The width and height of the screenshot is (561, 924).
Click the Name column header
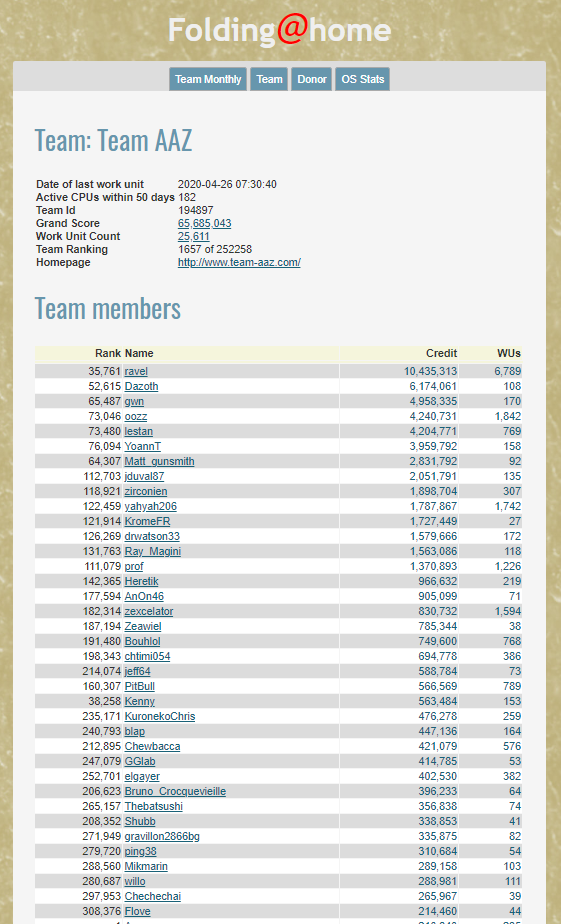(x=139, y=354)
